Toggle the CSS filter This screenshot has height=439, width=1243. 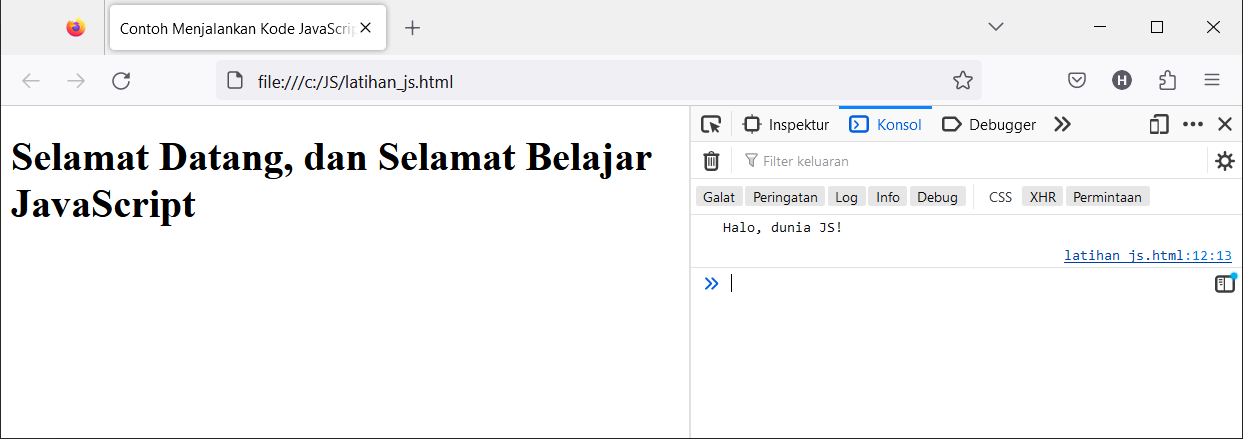pos(1001,197)
